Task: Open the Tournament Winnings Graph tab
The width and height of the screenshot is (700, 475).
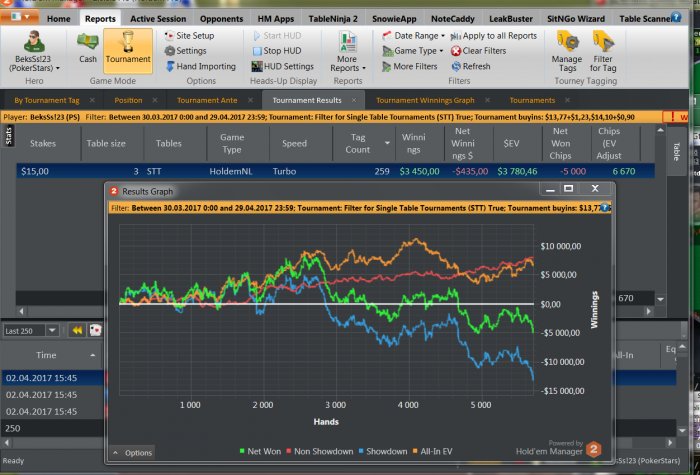Action: point(425,100)
